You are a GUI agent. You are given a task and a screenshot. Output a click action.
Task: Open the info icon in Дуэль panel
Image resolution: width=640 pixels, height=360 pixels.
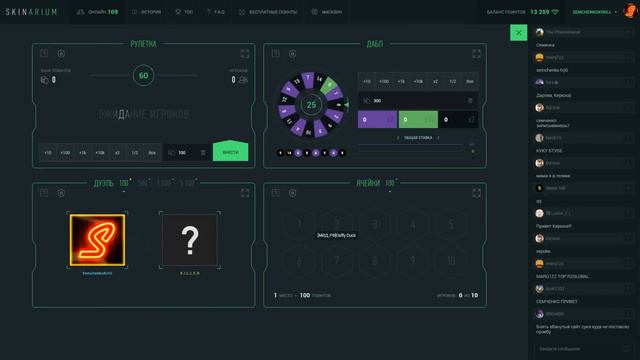tap(44, 193)
